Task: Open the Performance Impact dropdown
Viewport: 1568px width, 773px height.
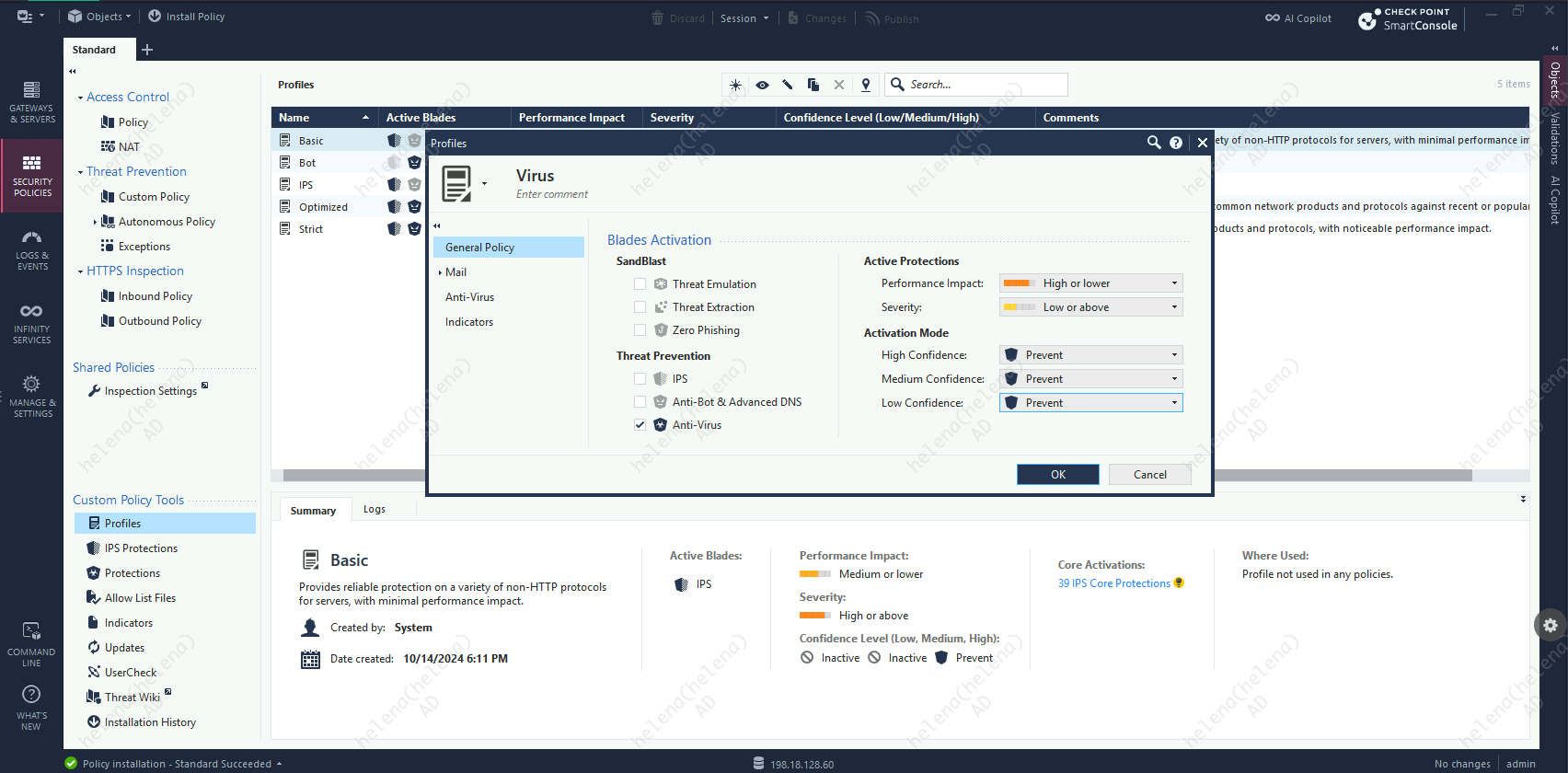Action: click(1090, 283)
